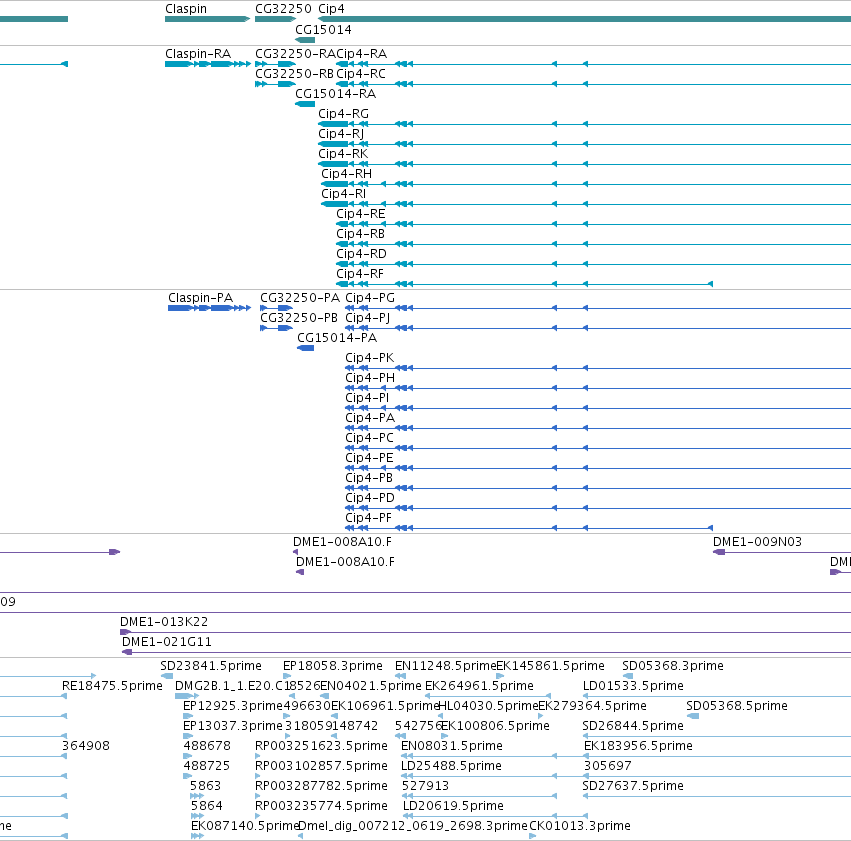
Task: Click the DME1-013K22 clone label
Action: (x=164, y=622)
